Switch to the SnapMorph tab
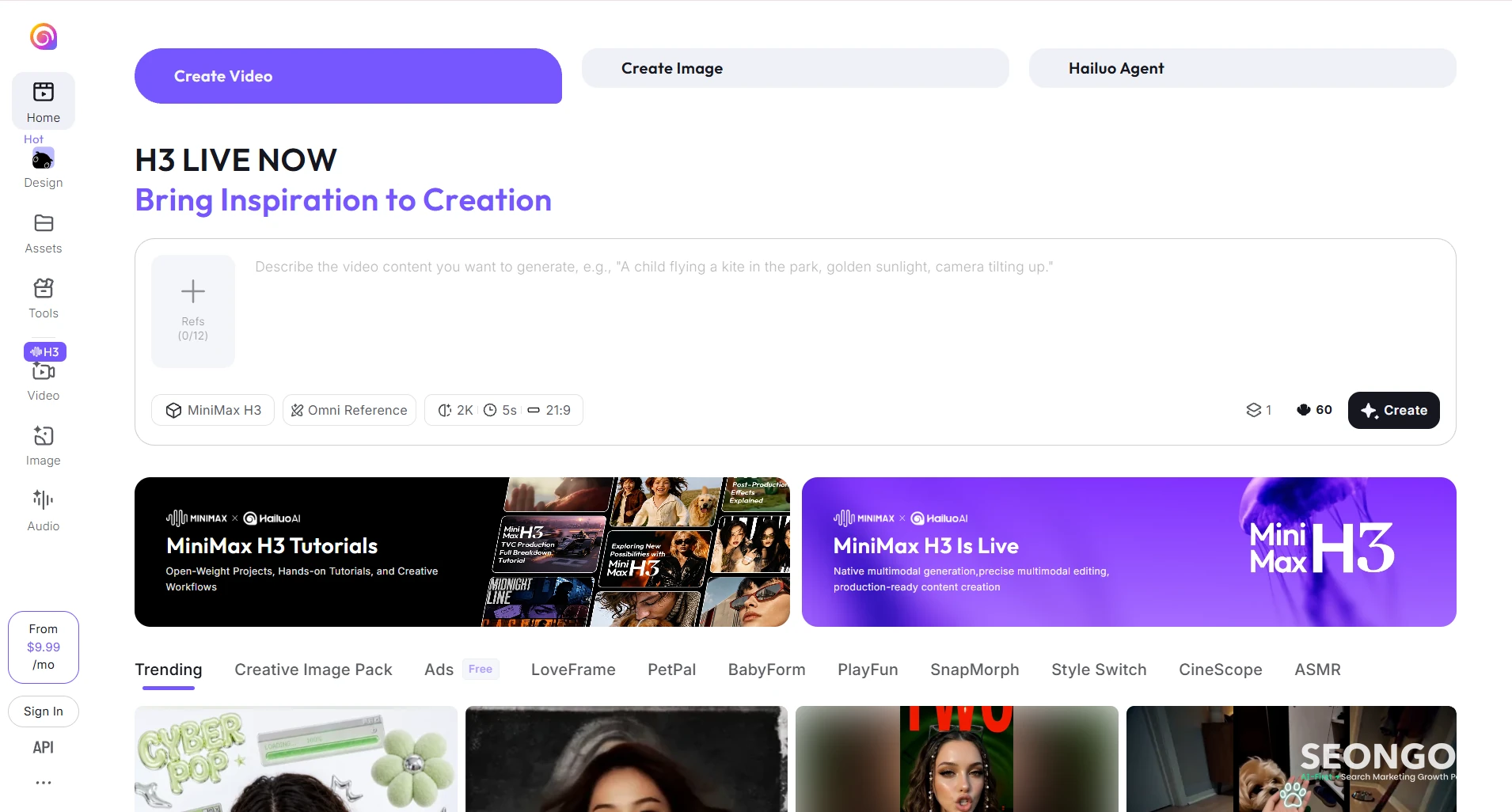The image size is (1512, 812). point(975,670)
